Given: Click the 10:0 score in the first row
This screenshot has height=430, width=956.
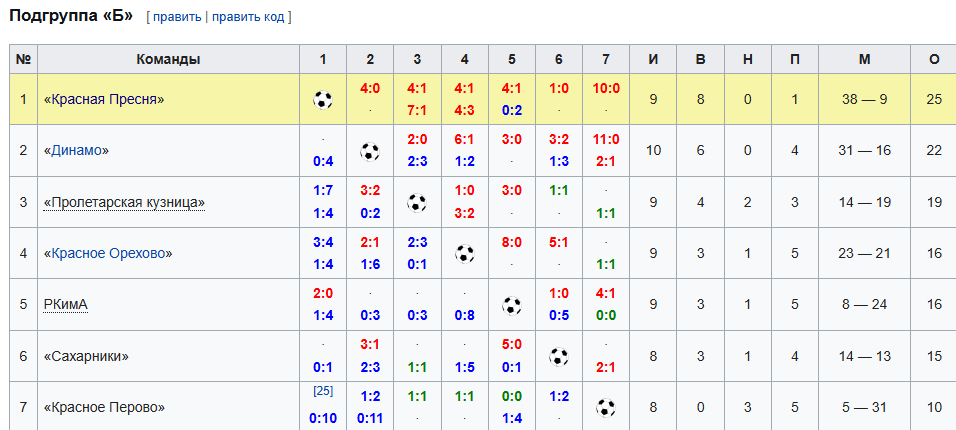Looking at the screenshot, I should tap(605, 88).
